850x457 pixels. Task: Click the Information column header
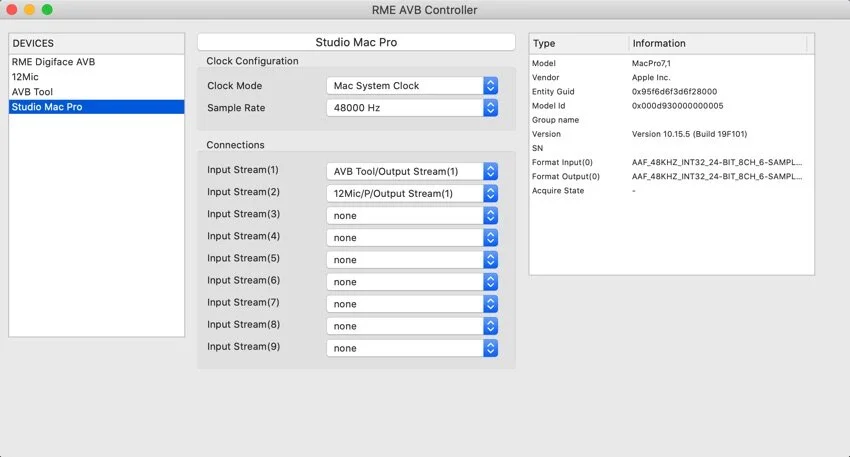pos(718,43)
